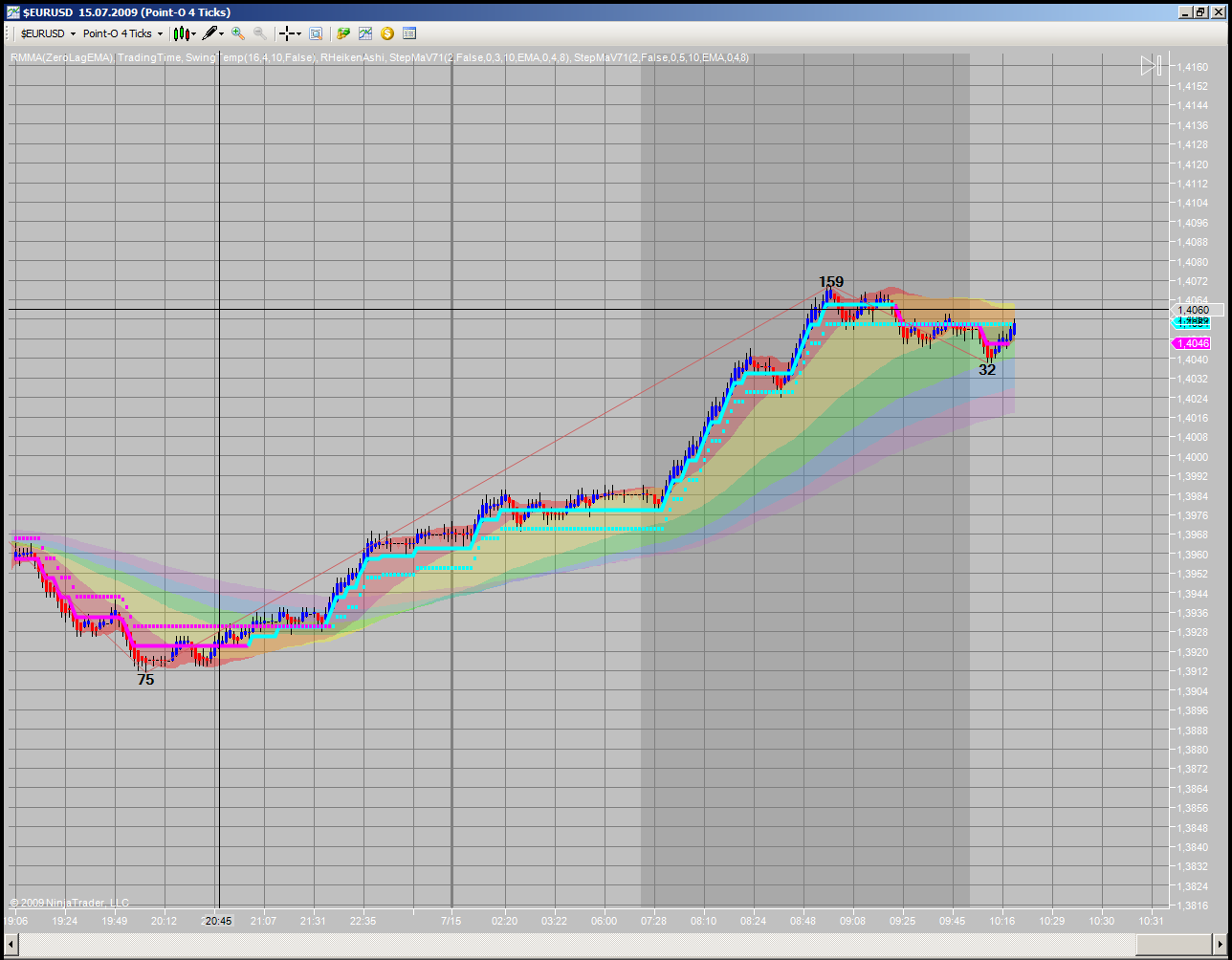Click the magenta 1,4046 price marker
This screenshot has width=1232, height=960.
[1191, 343]
